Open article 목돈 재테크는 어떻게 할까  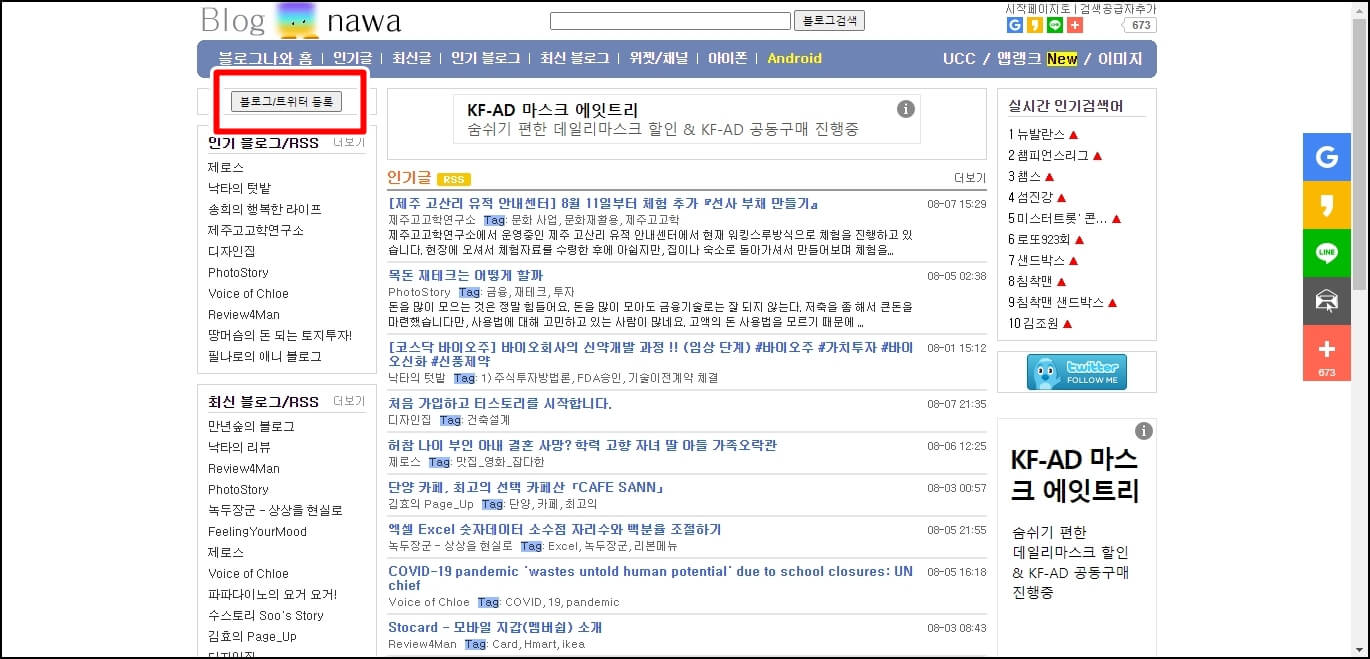click(x=466, y=275)
